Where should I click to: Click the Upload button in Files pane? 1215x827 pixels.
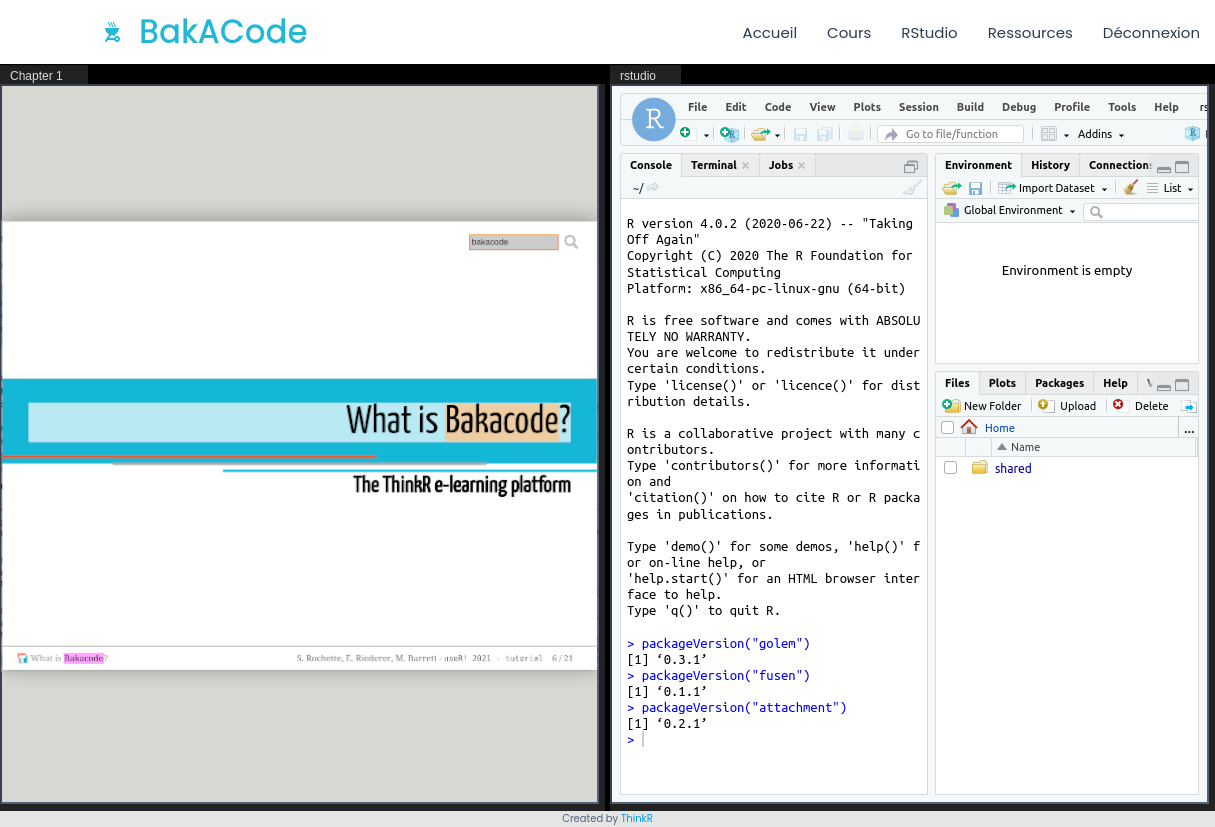(x=1067, y=406)
